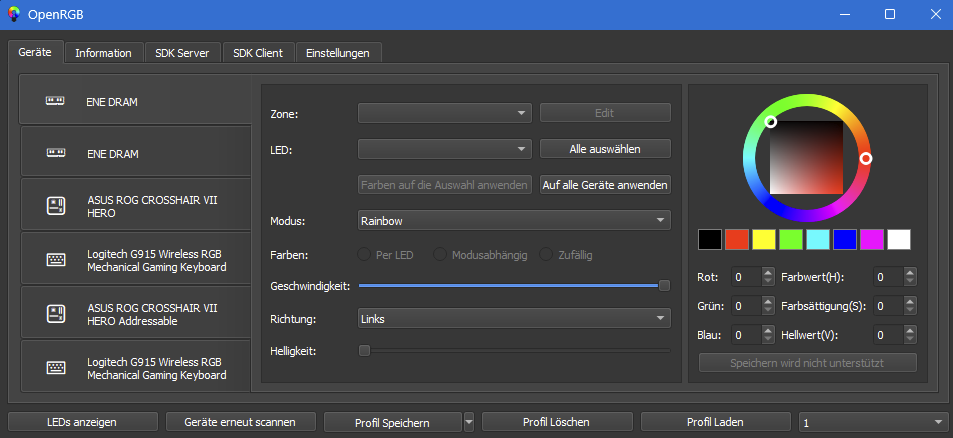Viewport: 953px width, 438px height.
Task: Click the Geschwindigkeit slider handle
Action: [664, 286]
